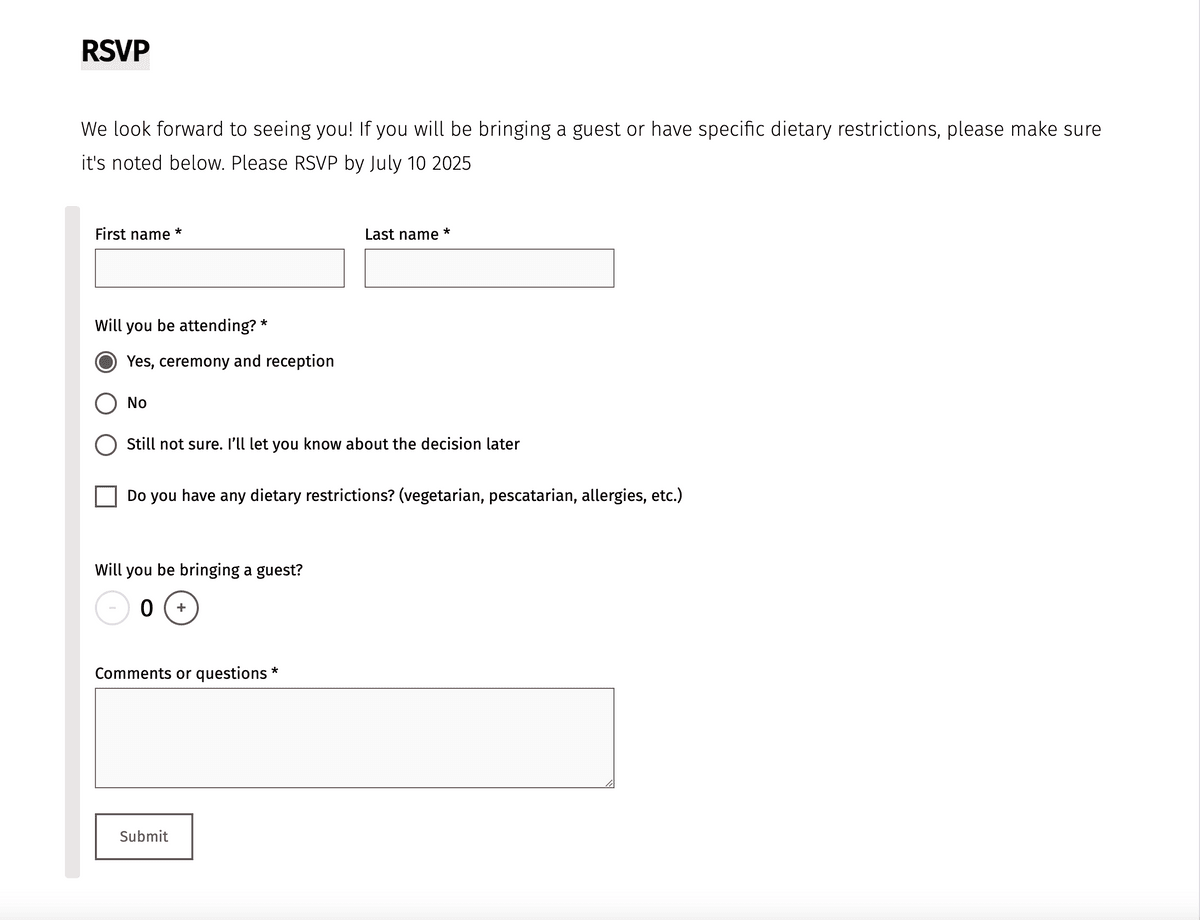Click into the Last name field
This screenshot has height=920, width=1200.
[489, 268]
